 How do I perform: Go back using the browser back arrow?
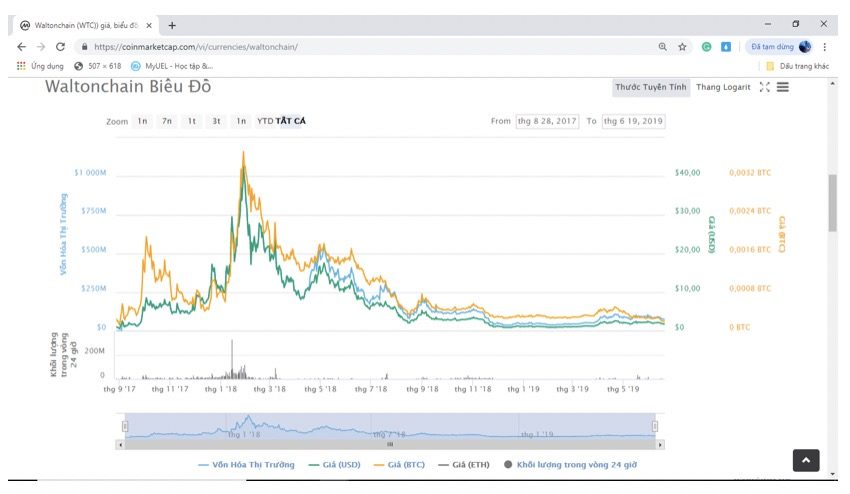(22, 47)
